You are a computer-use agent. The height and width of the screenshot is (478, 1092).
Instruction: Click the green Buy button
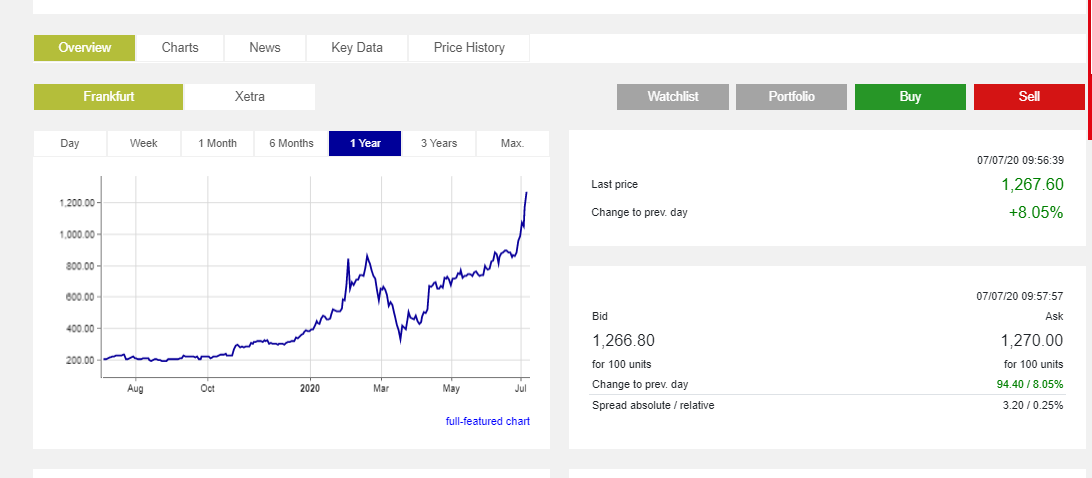coord(910,97)
